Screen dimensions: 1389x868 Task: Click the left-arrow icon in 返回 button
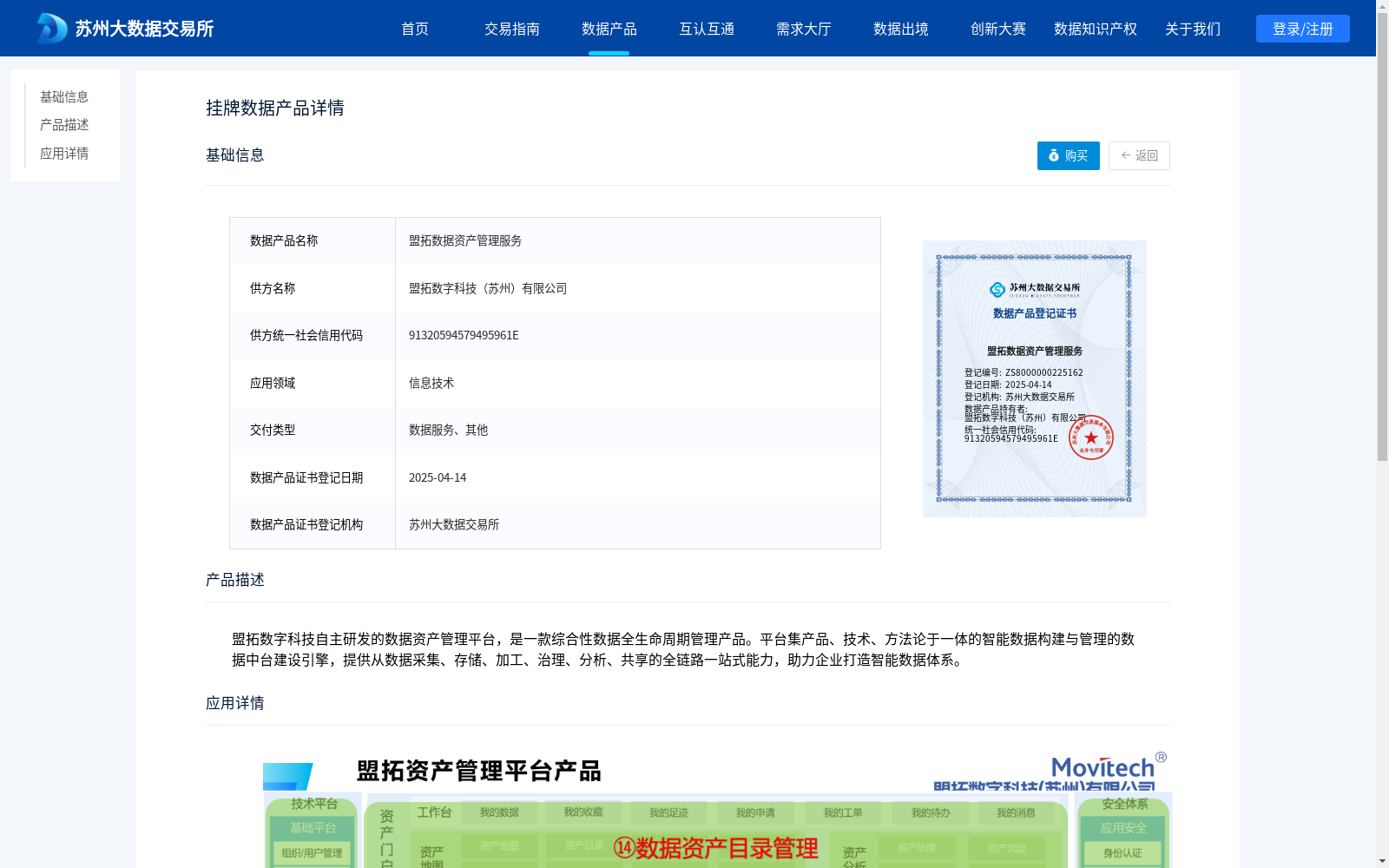[1126, 155]
